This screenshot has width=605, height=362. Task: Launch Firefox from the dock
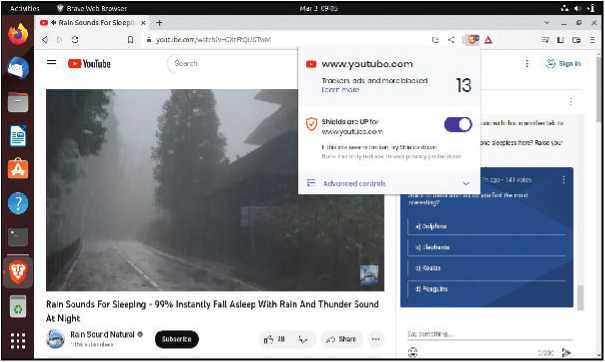click(x=18, y=34)
